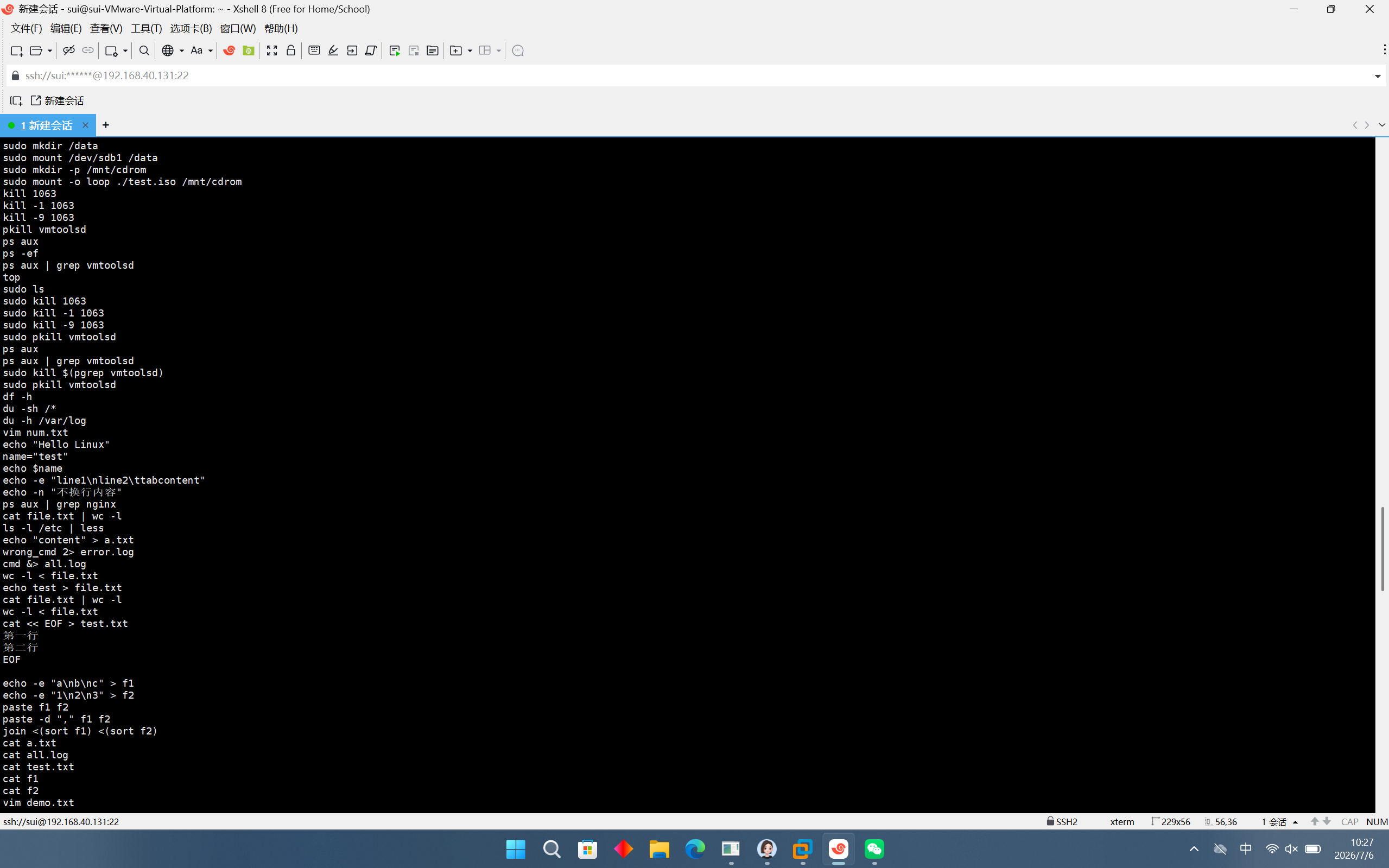Click the Reconnect link icon

tap(88, 50)
